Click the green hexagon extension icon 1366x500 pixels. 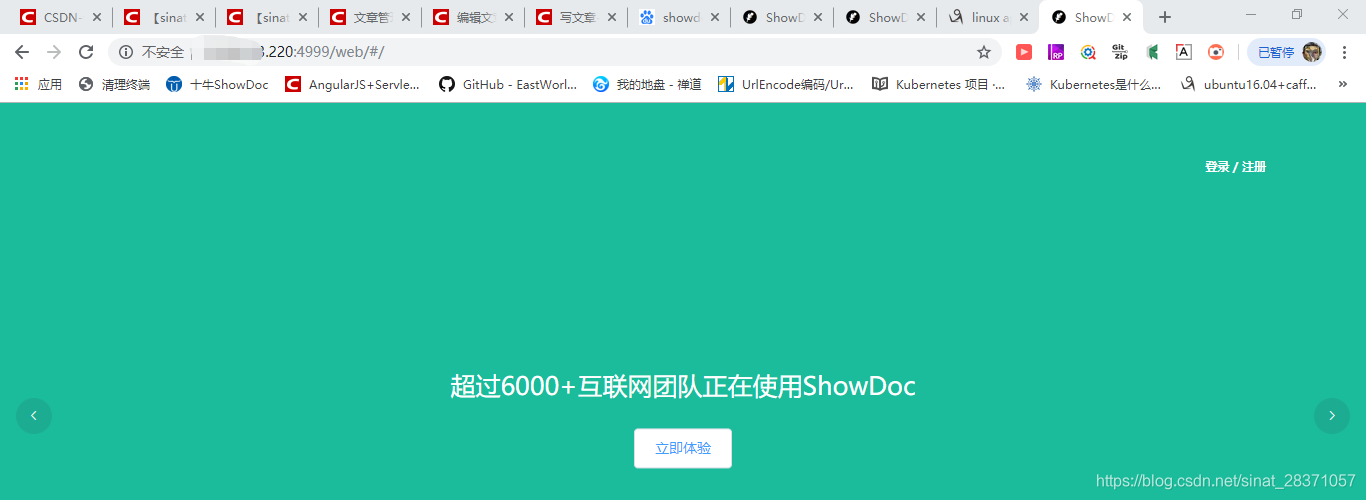click(x=1152, y=52)
